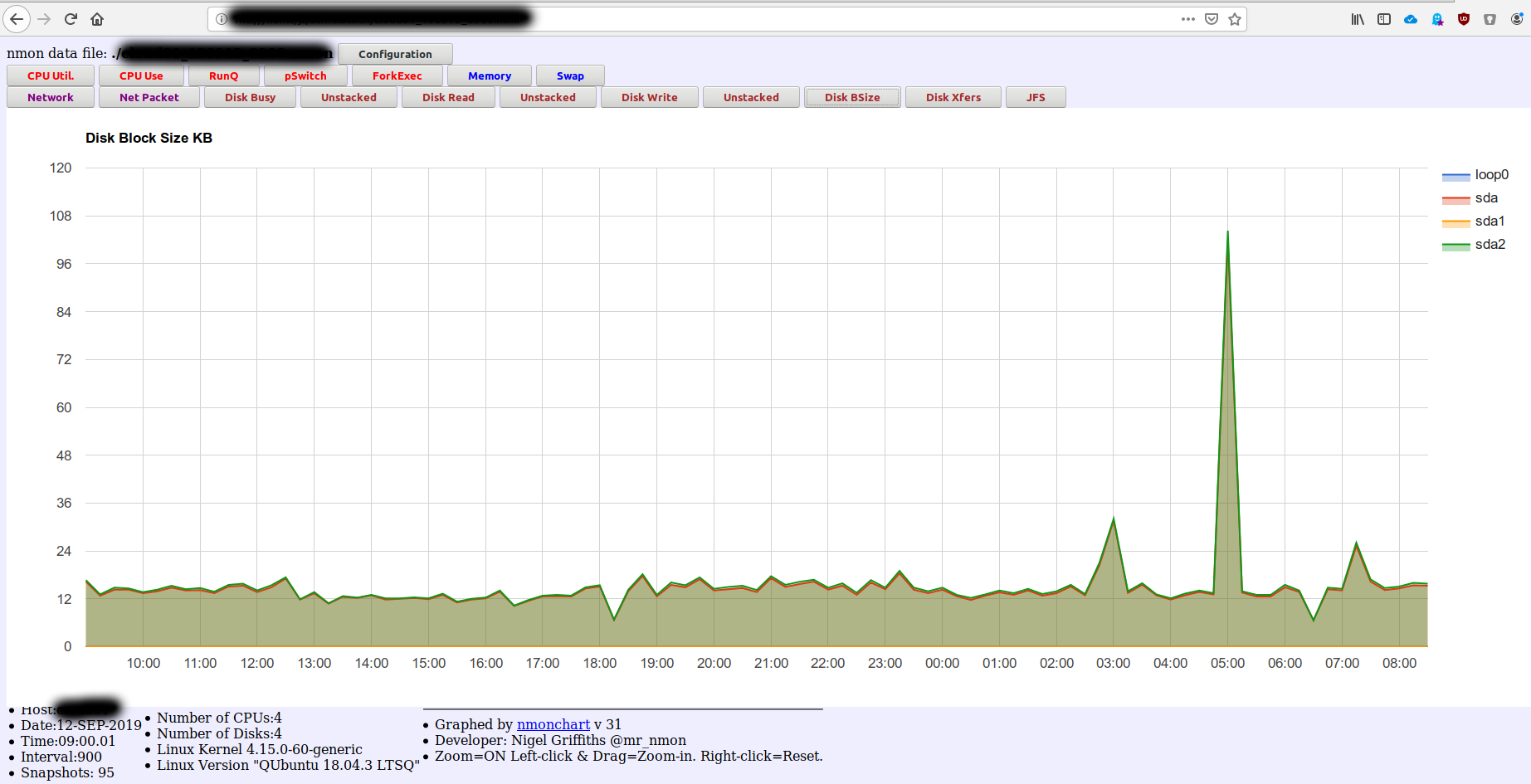This screenshot has height=784, width=1531.
Task: Switch to the Disk Xfers chart
Action: click(x=953, y=98)
